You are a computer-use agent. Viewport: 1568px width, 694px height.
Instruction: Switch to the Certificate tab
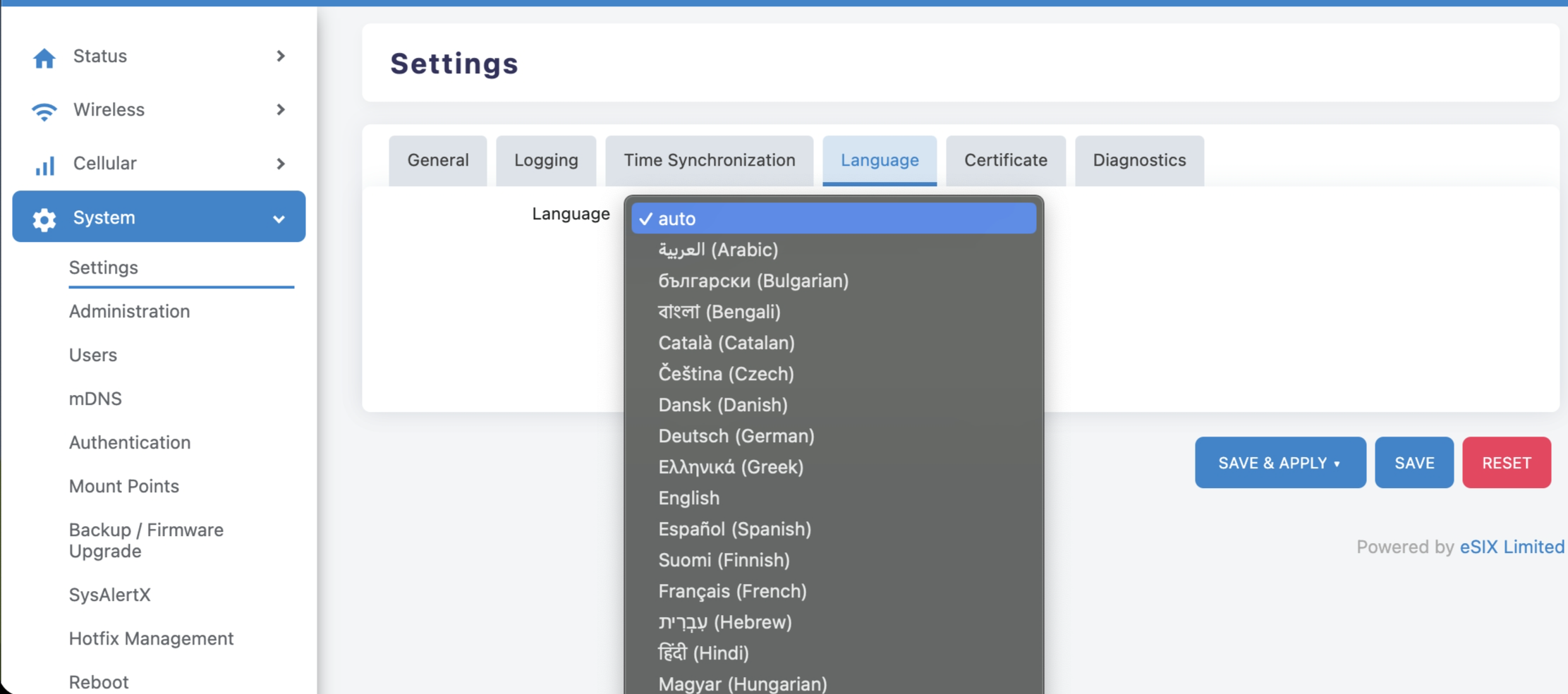1005,160
